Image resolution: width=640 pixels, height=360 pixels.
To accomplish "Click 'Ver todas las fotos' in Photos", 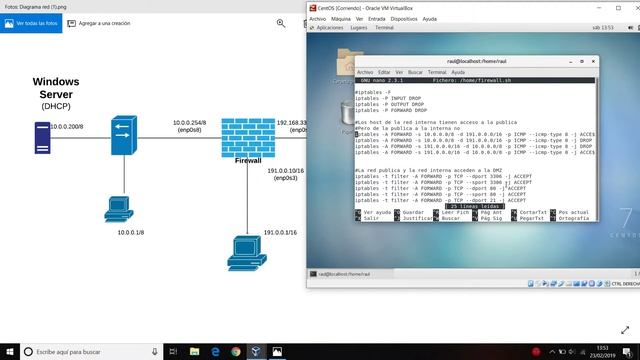I will tap(31, 23).
